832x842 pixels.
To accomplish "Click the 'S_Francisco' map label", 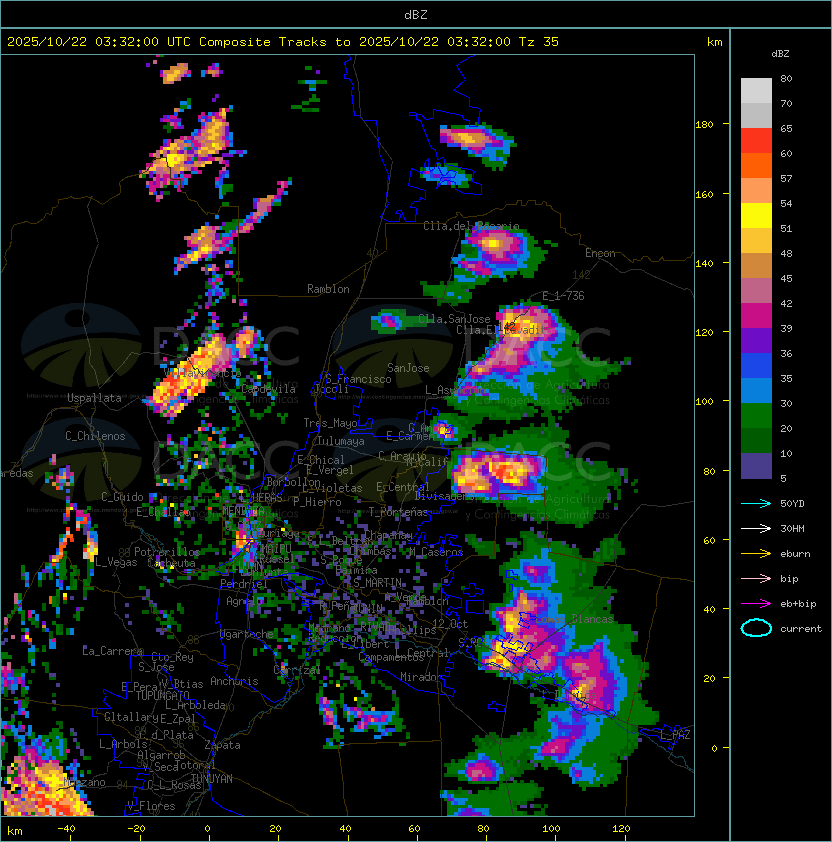I will coord(358,379).
